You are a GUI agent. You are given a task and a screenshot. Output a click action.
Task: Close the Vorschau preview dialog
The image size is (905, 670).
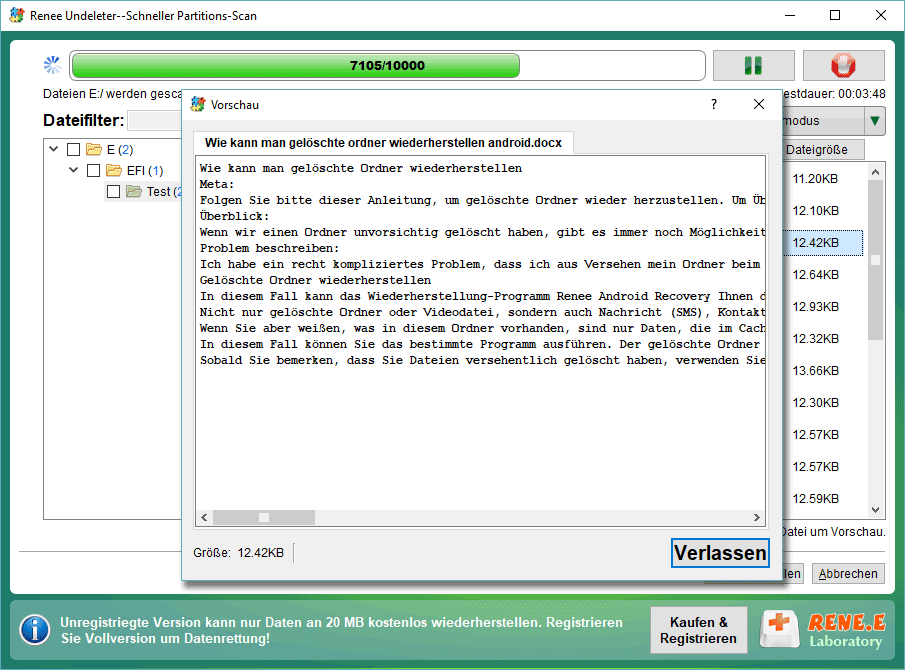click(x=758, y=104)
